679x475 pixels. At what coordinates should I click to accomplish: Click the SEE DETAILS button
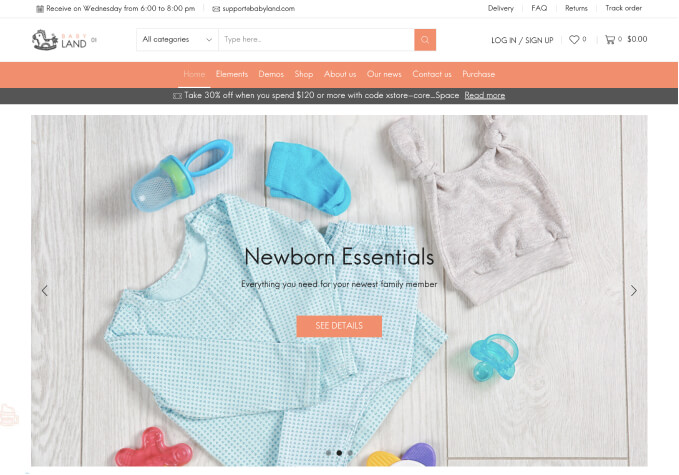339,326
